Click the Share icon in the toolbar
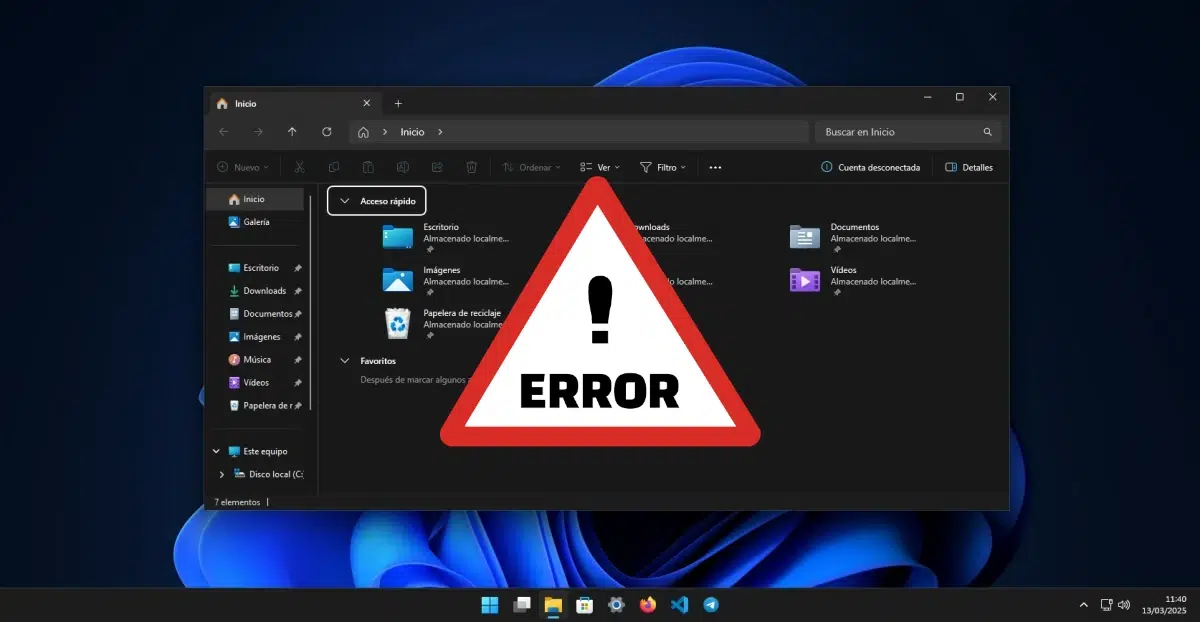This screenshot has width=1200, height=622. 437,167
